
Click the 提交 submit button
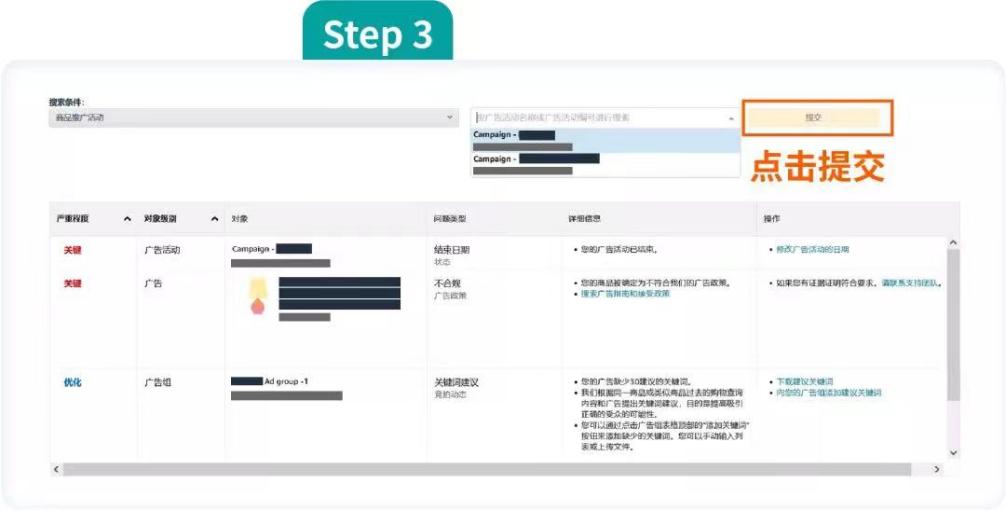[x=814, y=117]
